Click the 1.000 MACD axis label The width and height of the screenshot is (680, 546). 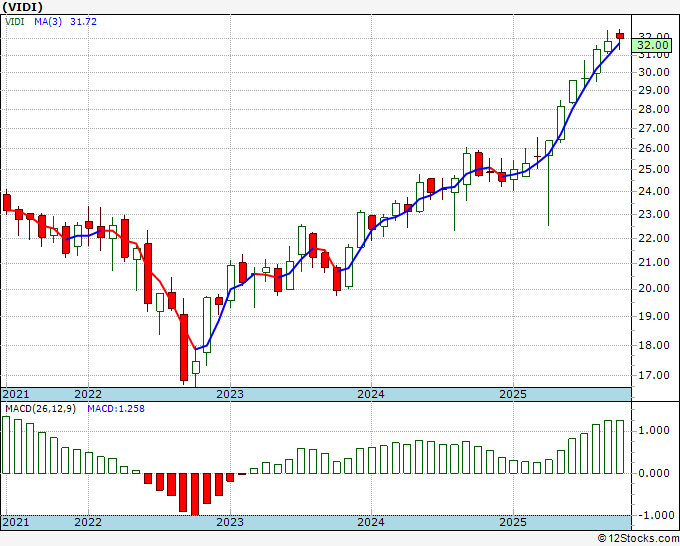654,430
